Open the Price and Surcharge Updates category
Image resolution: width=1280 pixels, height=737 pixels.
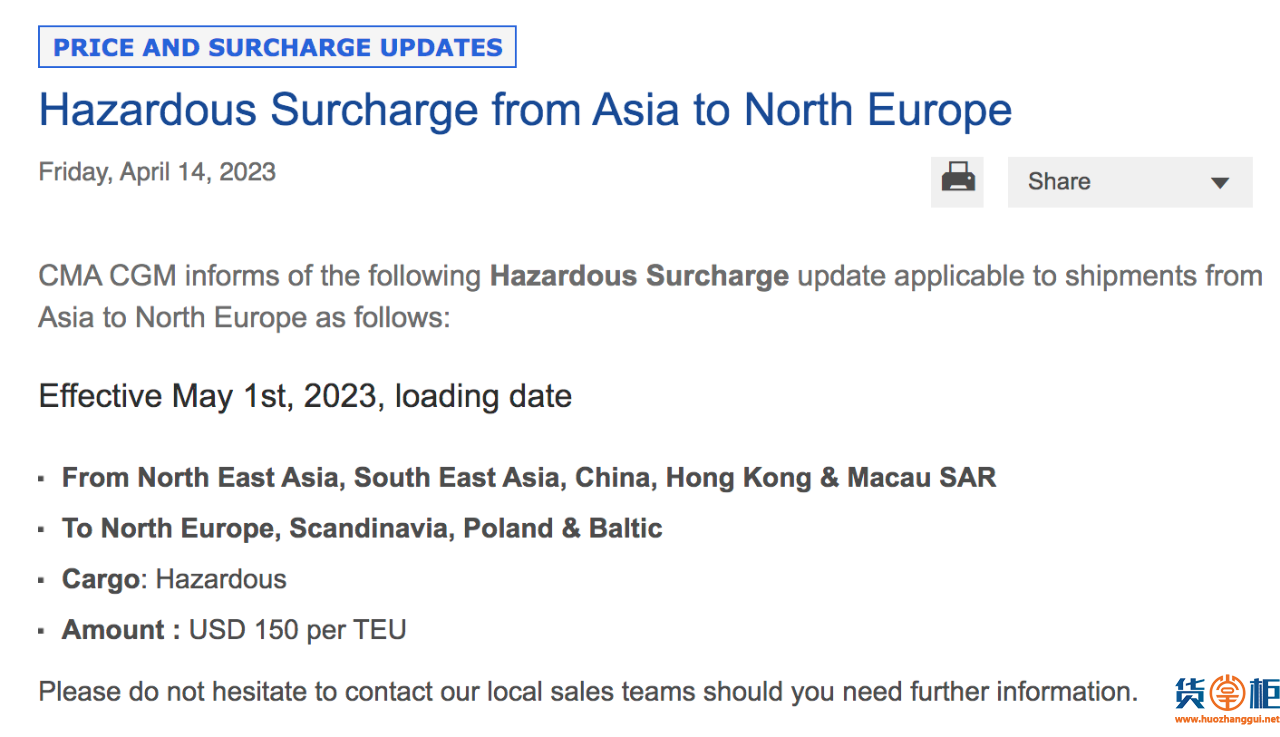point(277,47)
